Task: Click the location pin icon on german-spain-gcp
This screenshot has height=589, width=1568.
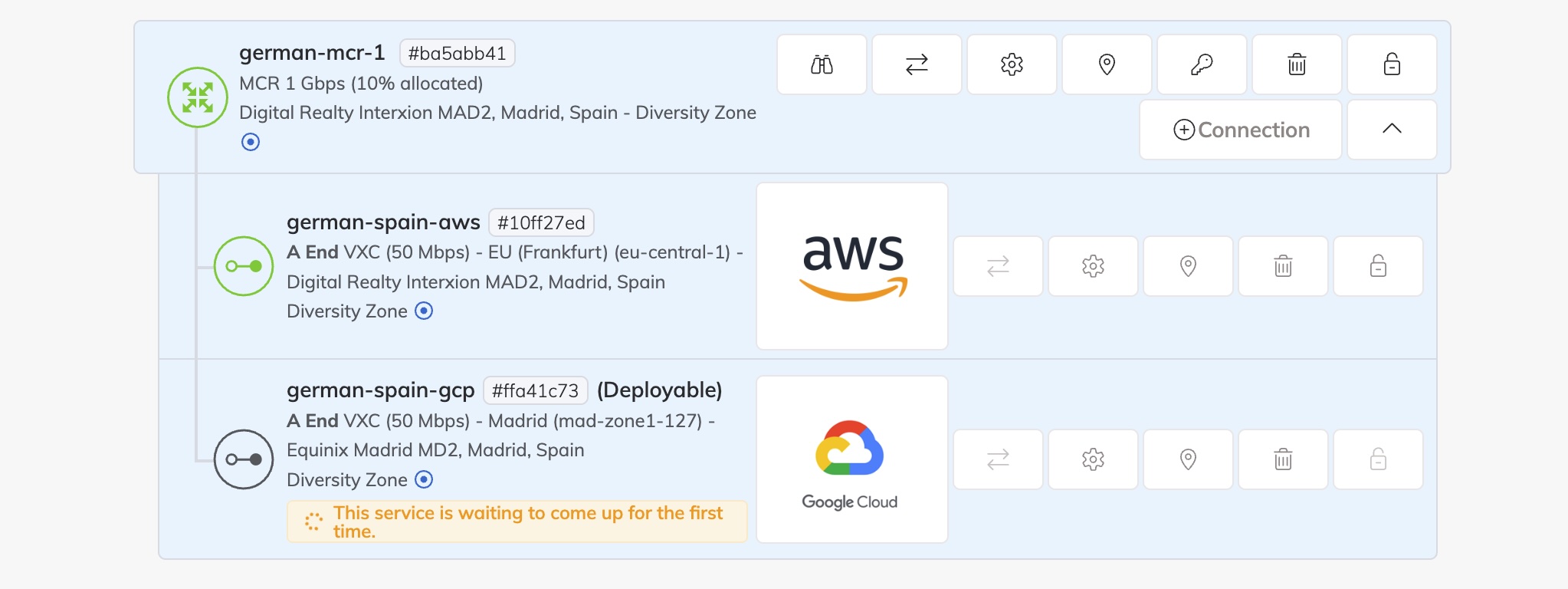Action: (x=1188, y=459)
